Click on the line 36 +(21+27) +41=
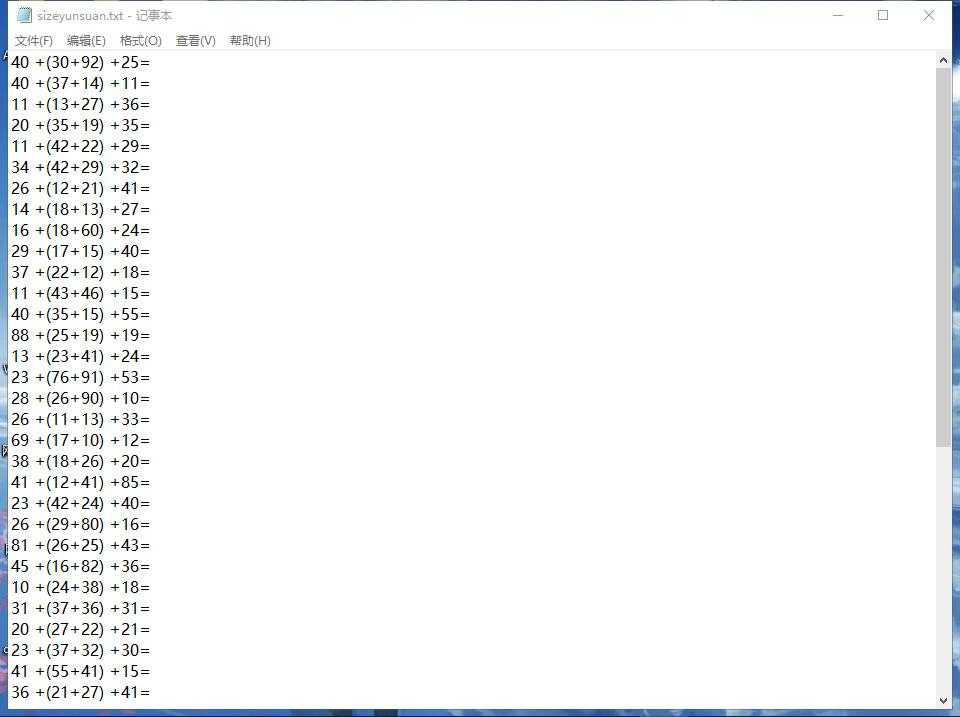The width and height of the screenshot is (960, 717). (80, 692)
